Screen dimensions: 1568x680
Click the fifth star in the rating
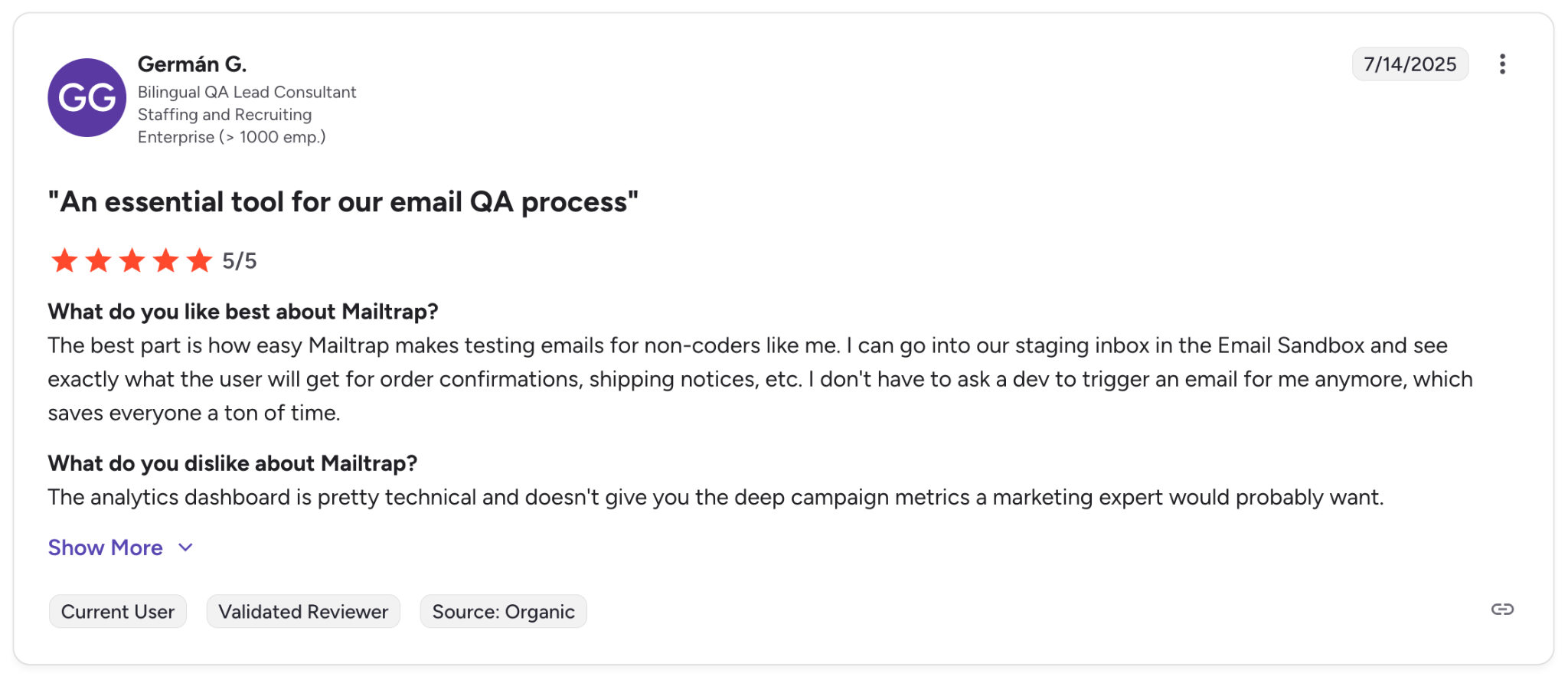199,260
